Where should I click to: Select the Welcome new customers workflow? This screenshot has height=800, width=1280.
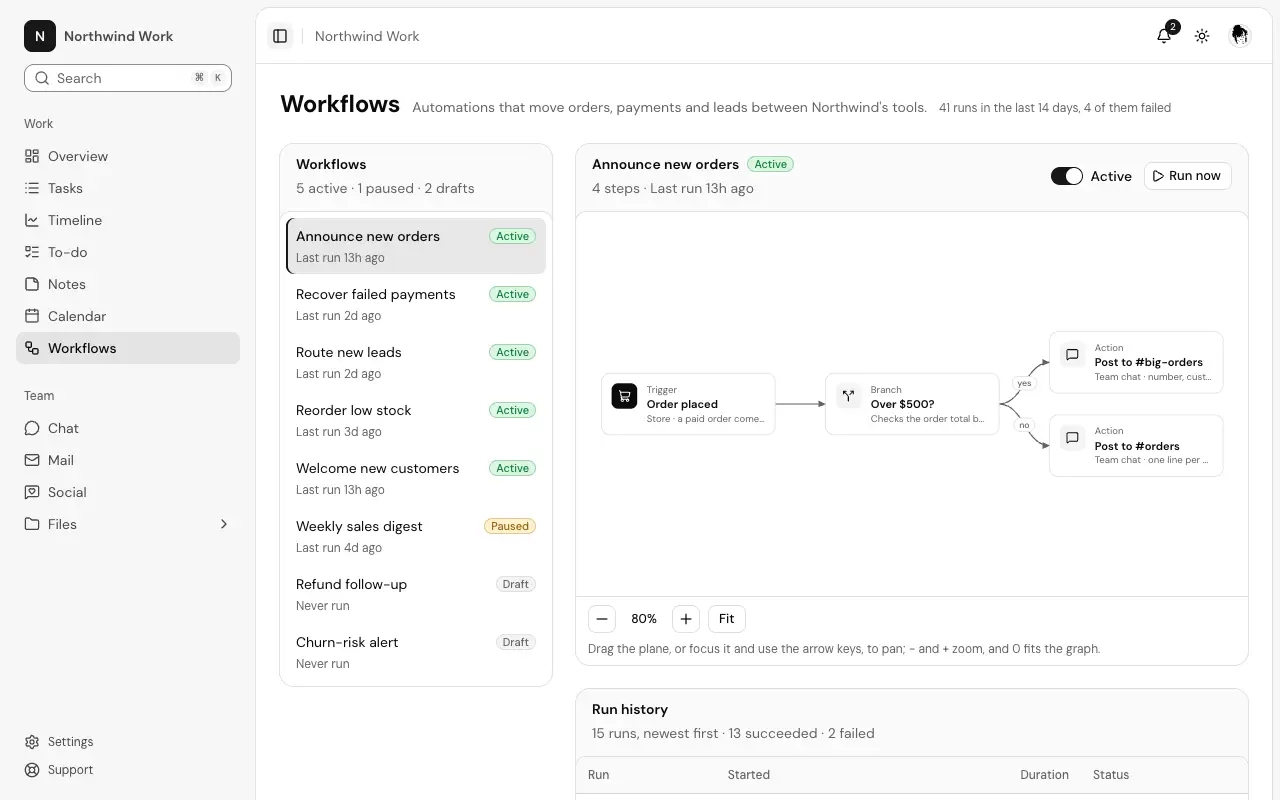click(416, 478)
